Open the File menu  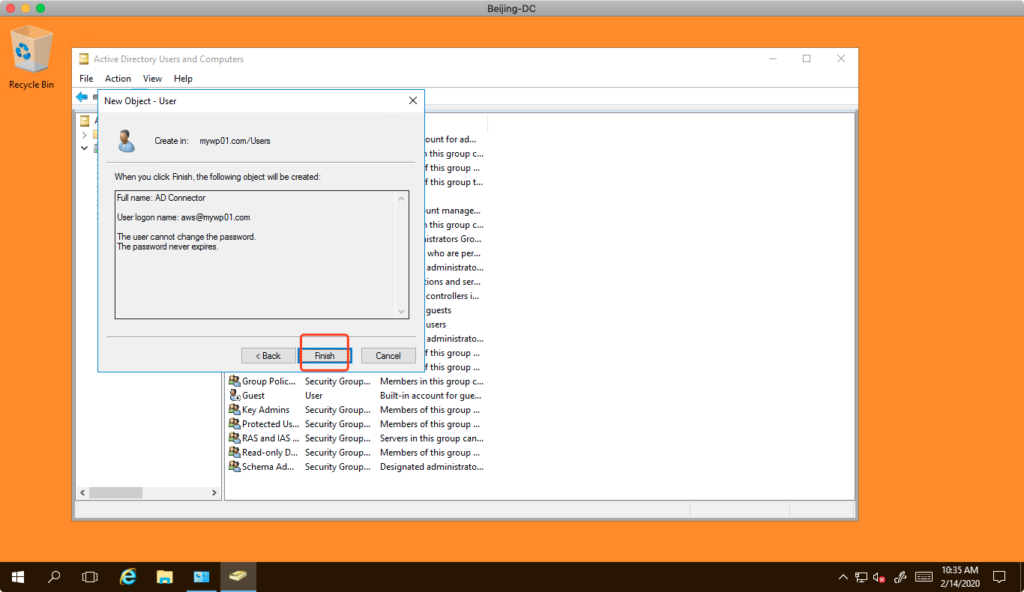pos(86,79)
